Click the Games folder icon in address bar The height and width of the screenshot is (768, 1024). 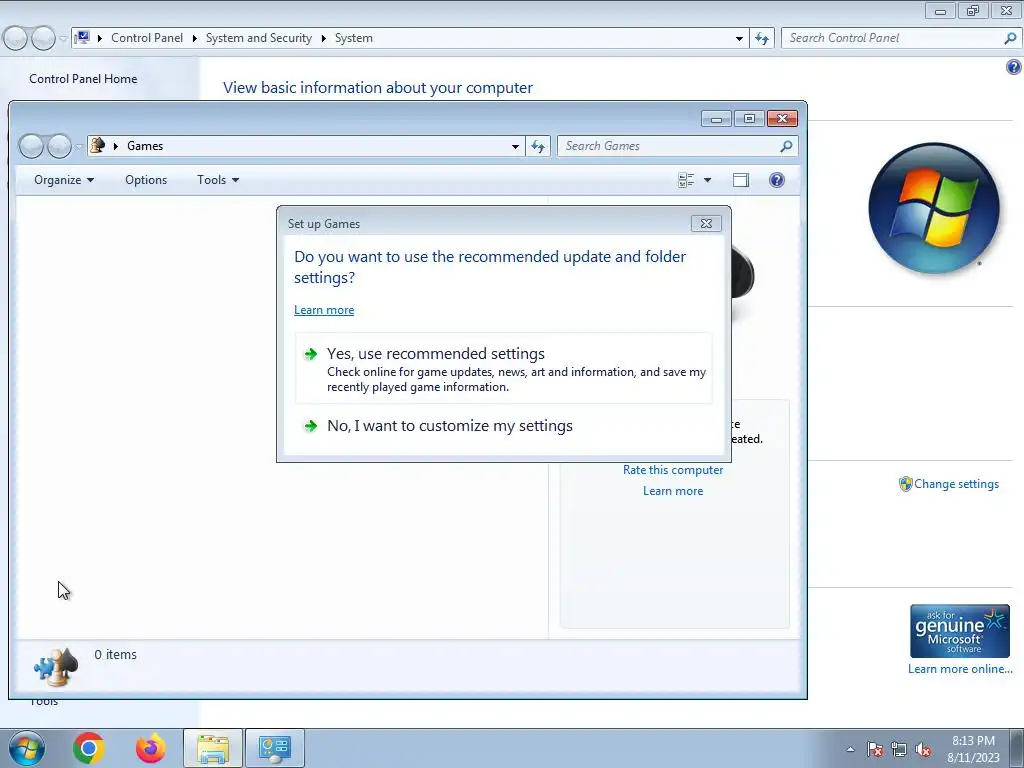click(98, 146)
